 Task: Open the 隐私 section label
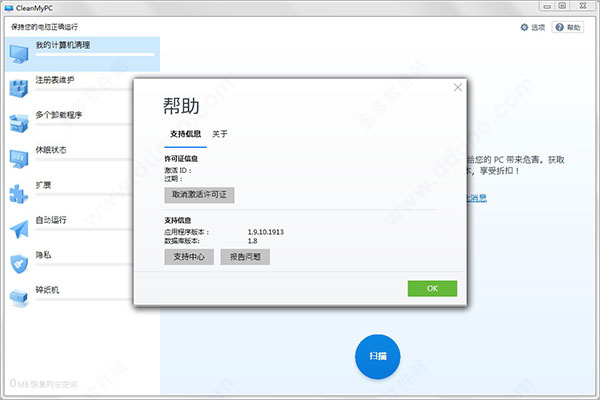[x=43, y=255]
